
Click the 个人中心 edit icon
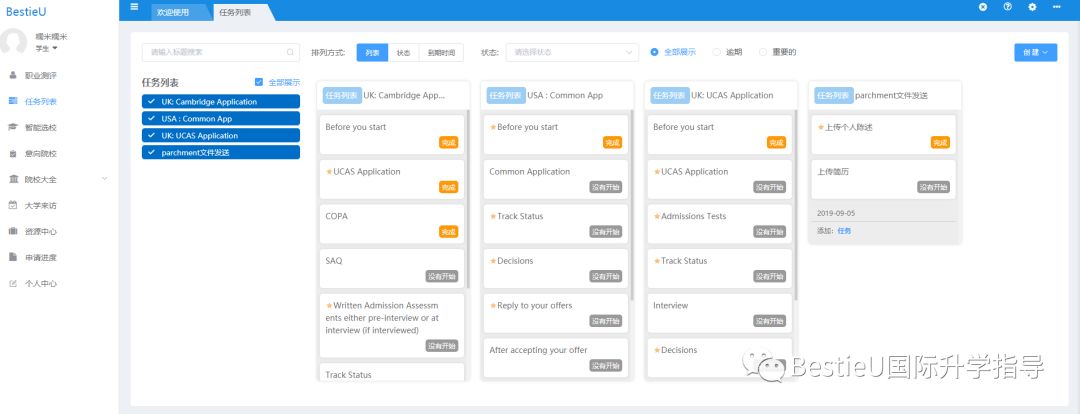tap(12, 283)
